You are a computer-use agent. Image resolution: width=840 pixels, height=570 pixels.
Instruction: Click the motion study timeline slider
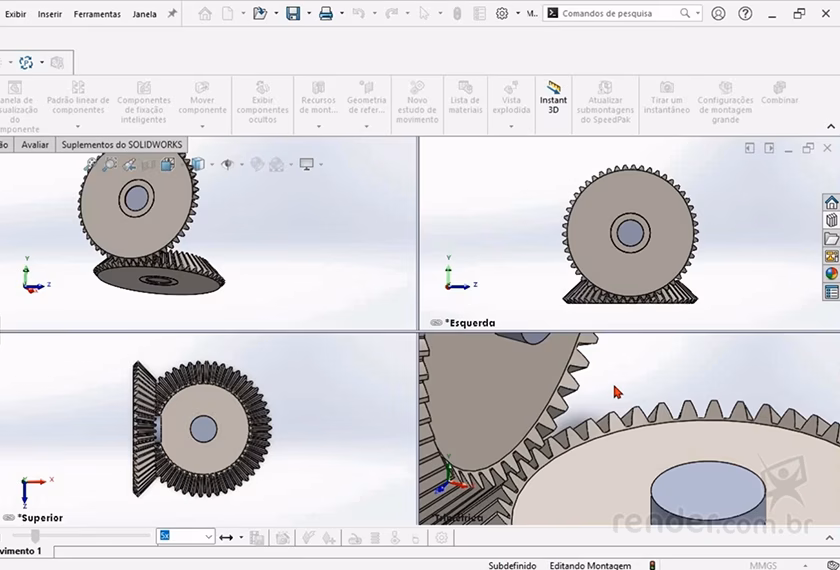[35, 537]
